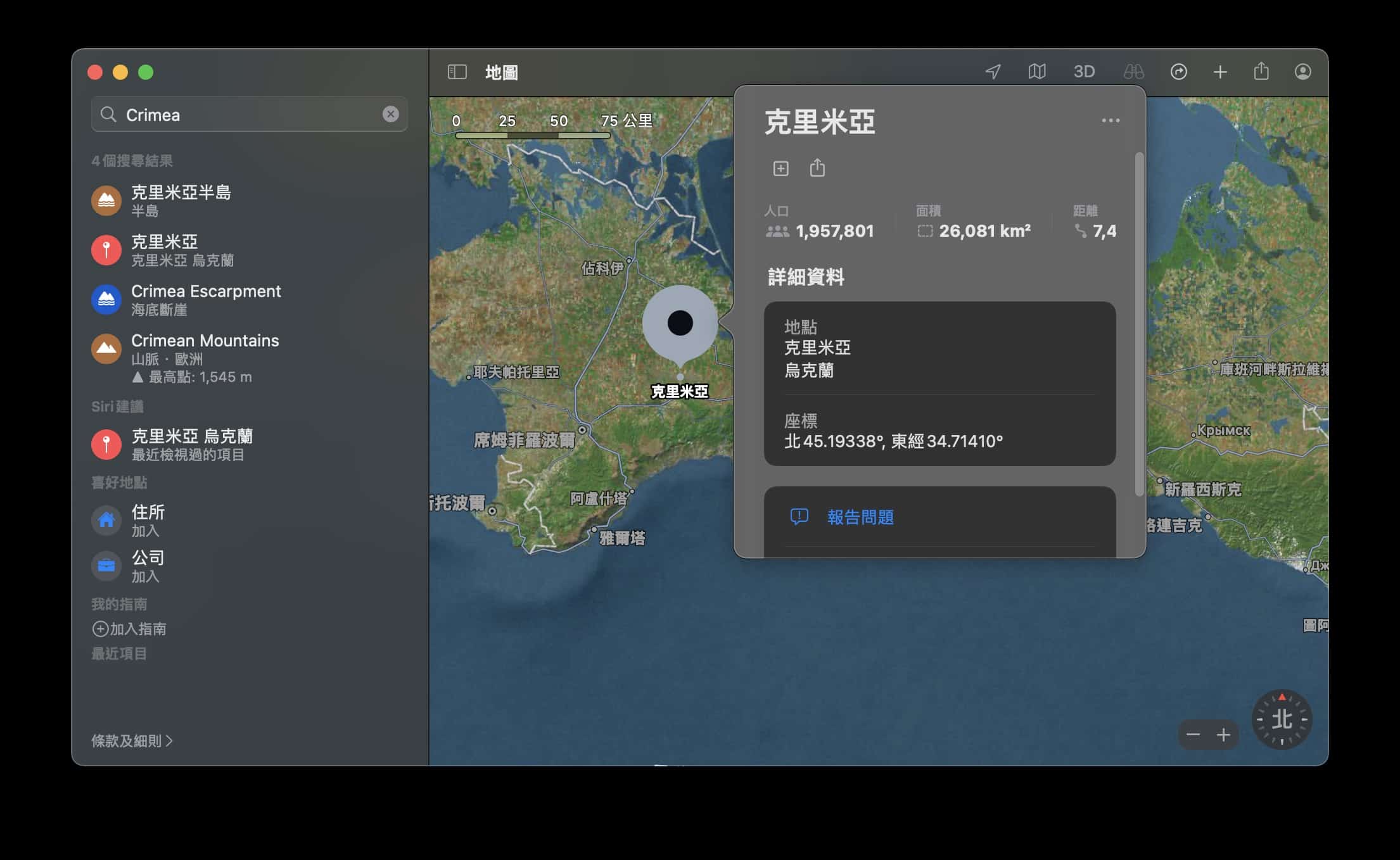Open the map mode selector icon

[x=1037, y=72]
